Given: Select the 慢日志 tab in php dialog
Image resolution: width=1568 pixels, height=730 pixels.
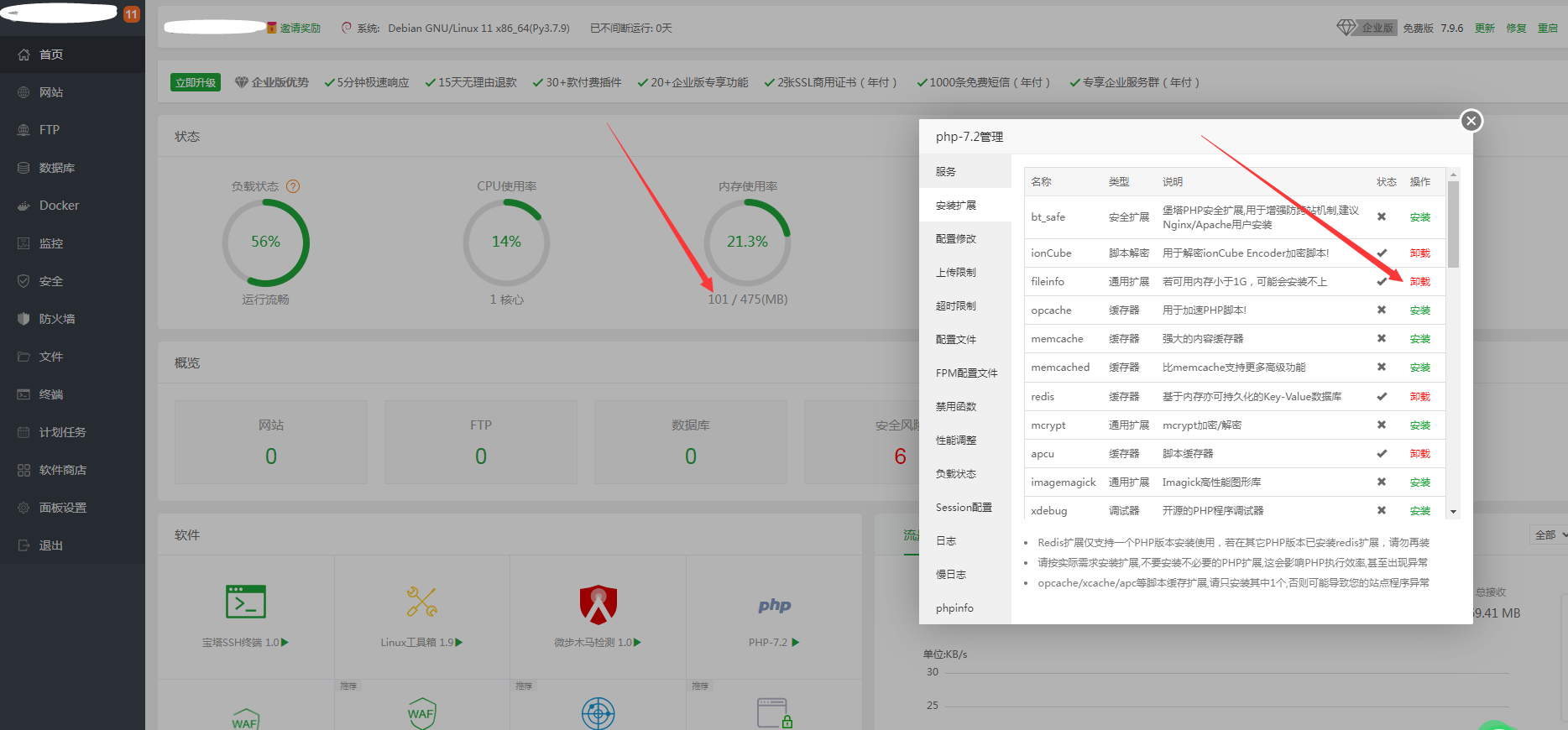Looking at the screenshot, I should (965, 574).
